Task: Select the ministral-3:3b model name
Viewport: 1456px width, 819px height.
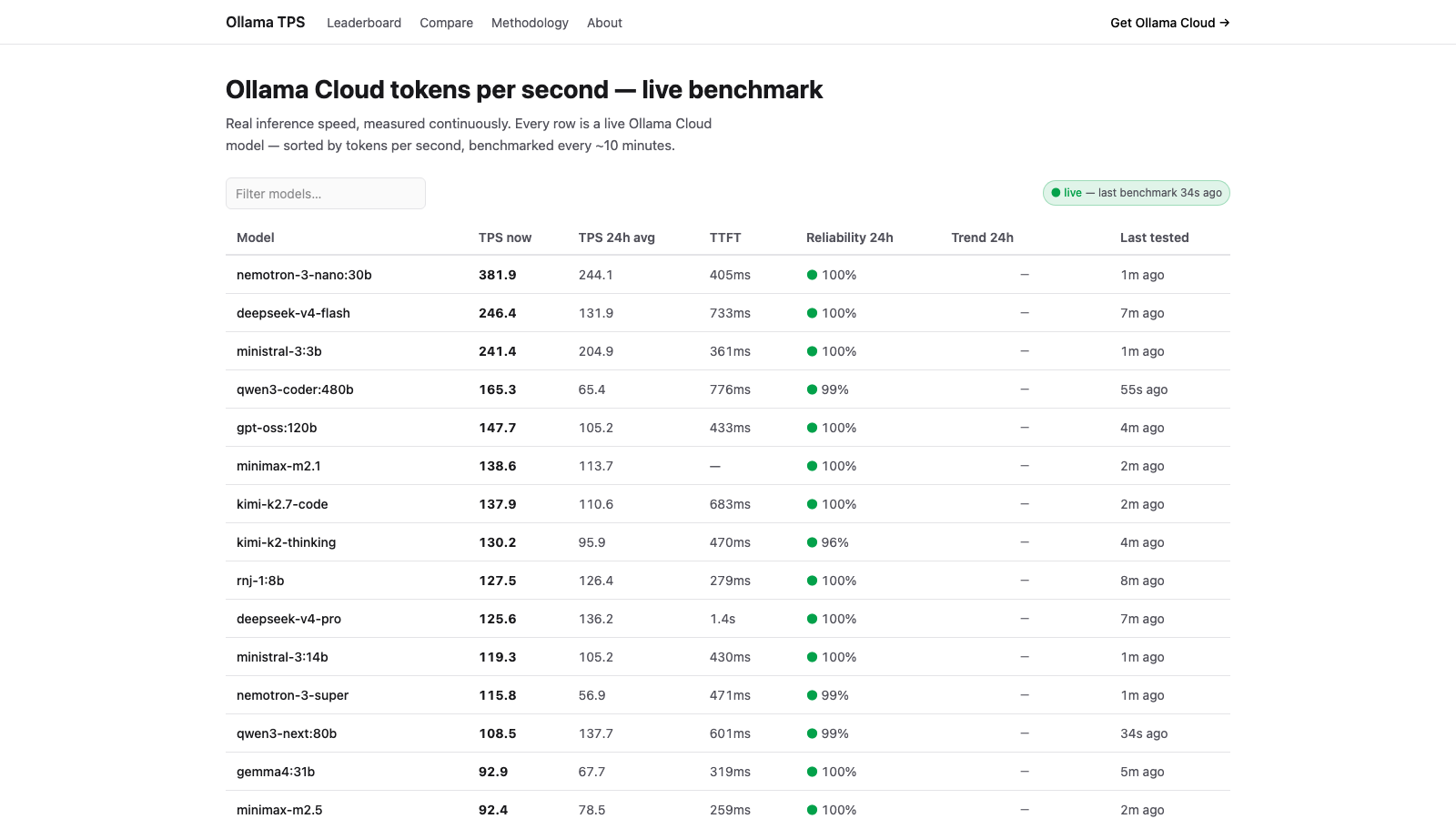Action: 279,351
